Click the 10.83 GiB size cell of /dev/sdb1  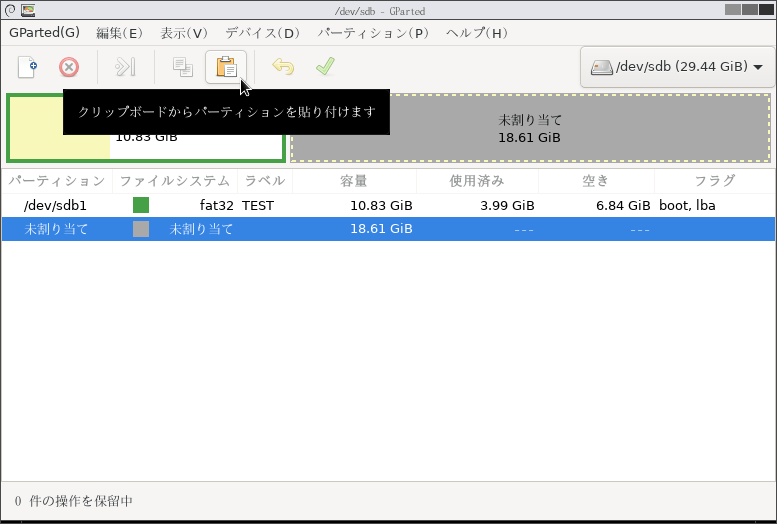click(x=381, y=205)
